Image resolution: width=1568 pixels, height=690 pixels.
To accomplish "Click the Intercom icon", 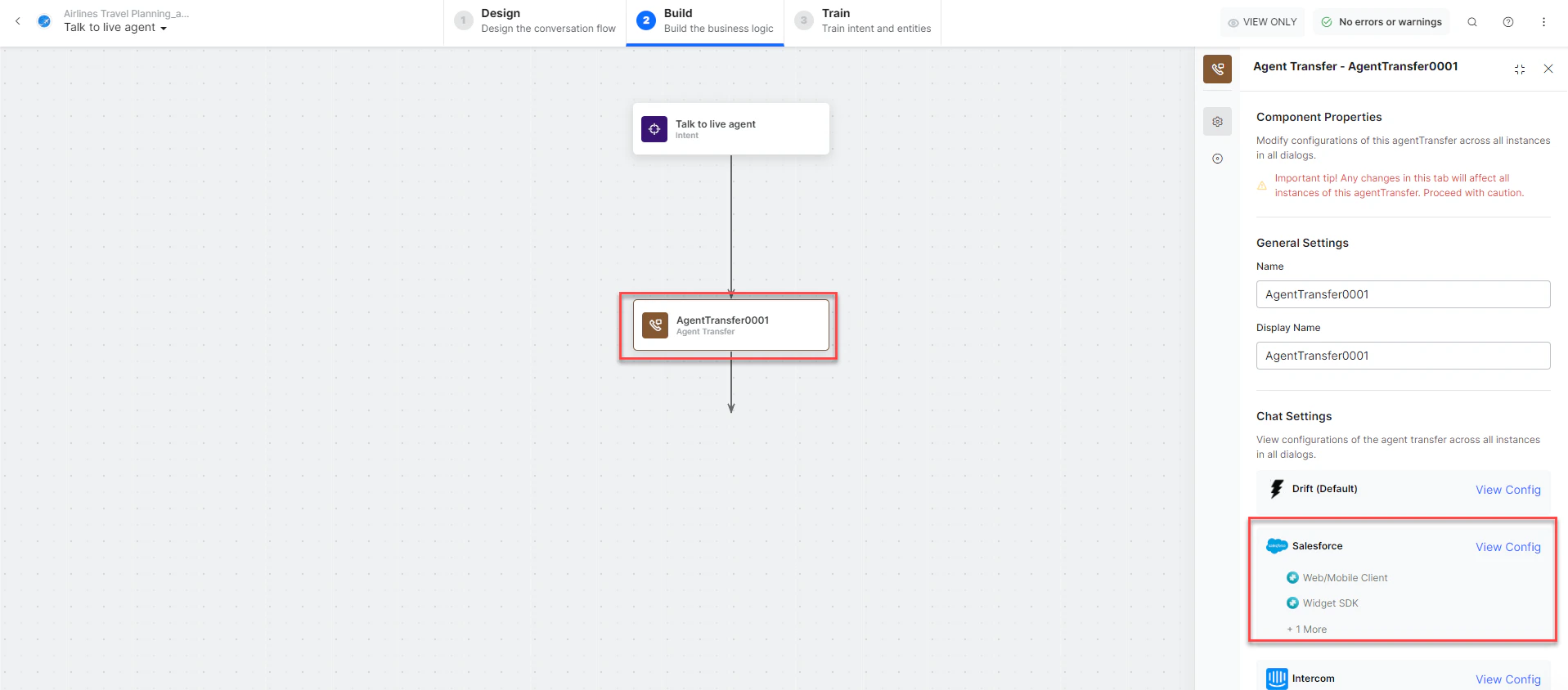I will pyautogui.click(x=1277, y=679).
